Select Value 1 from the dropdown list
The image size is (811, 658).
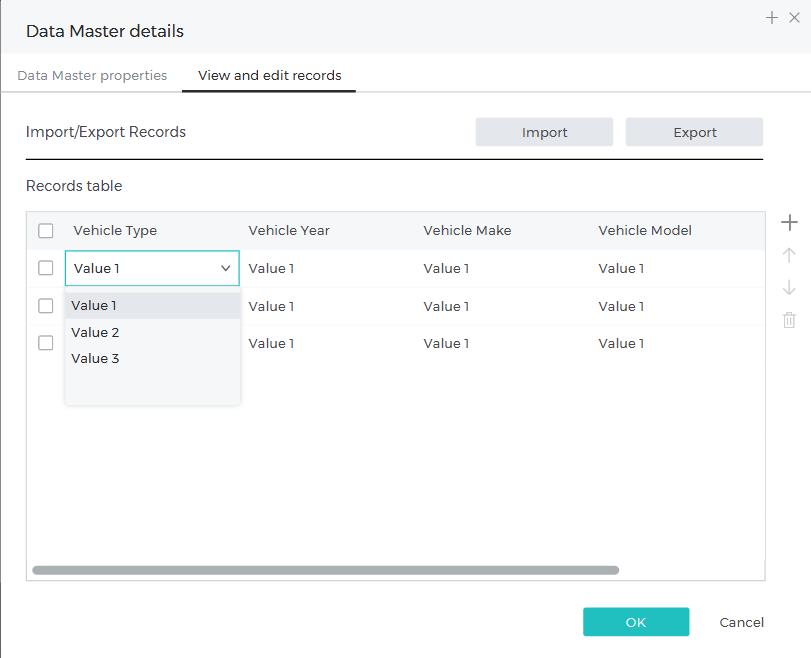click(95, 306)
